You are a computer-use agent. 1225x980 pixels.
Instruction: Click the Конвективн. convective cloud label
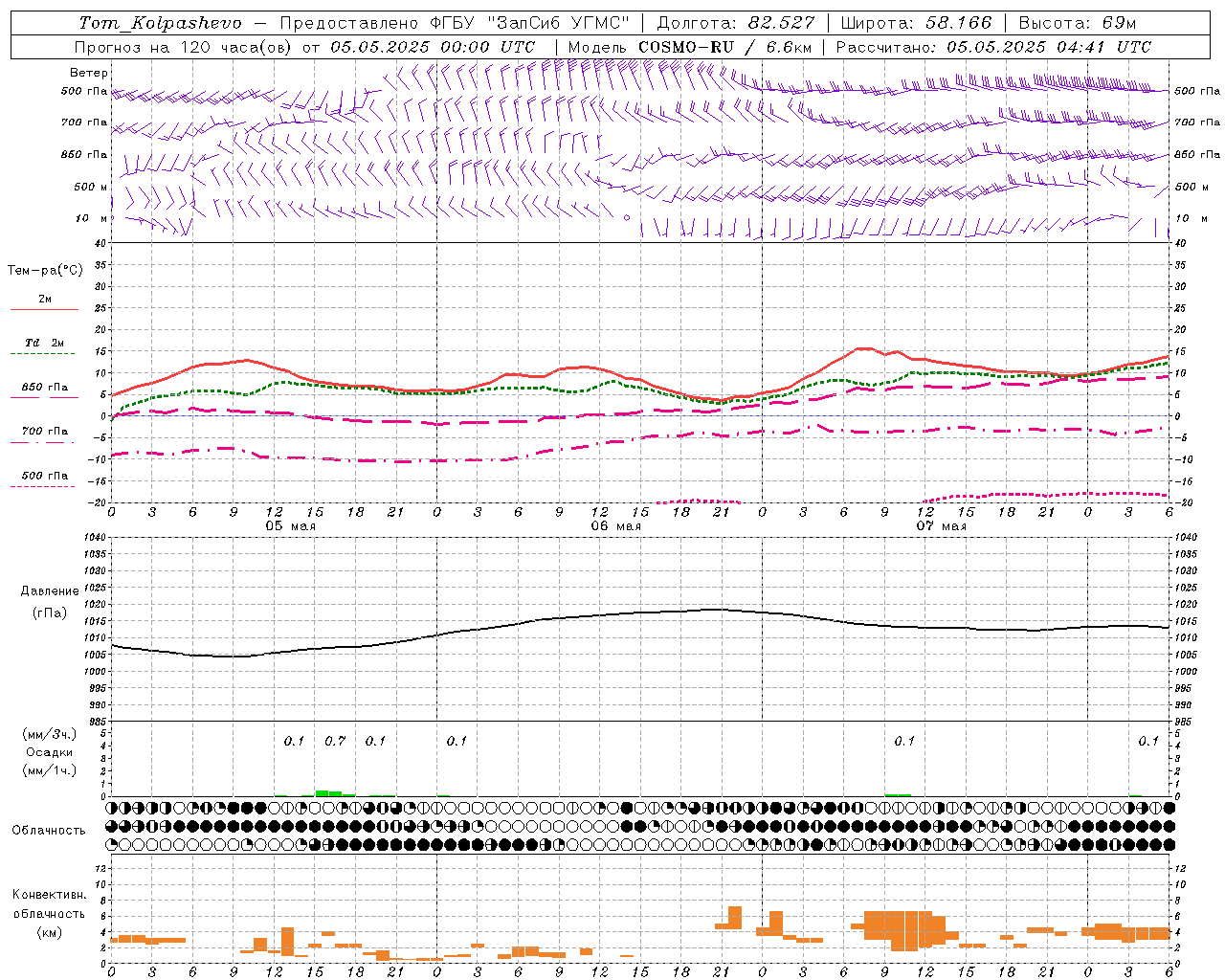pyautogui.click(x=49, y=895)
